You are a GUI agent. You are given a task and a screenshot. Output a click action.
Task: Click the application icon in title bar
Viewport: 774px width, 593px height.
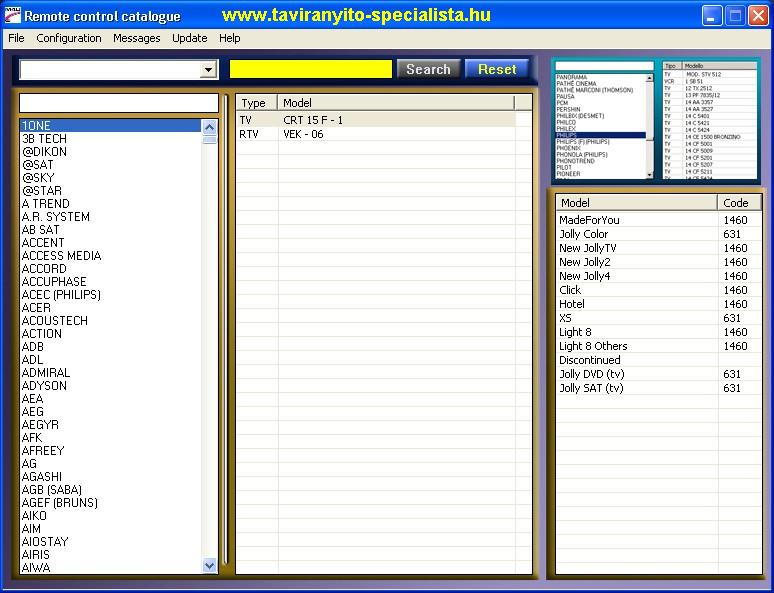12,15
